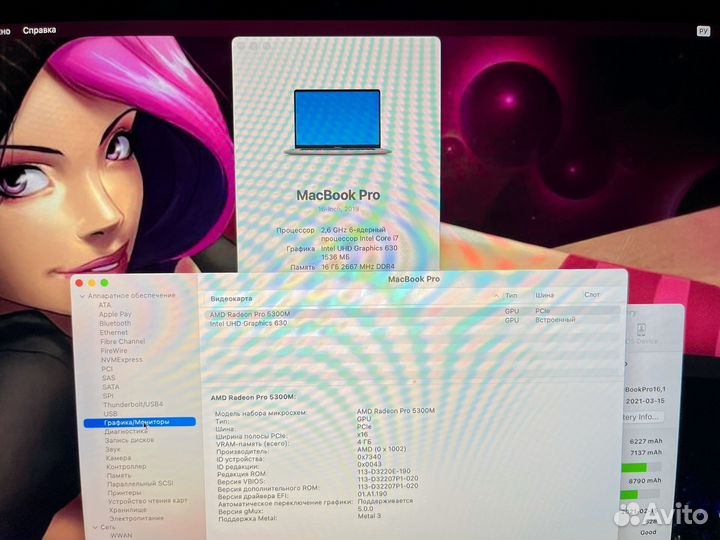Image resolution: width=720 pixels, height=540 pixels.
Task: Click the Metal 3 support value
Action: coord(369,516)
